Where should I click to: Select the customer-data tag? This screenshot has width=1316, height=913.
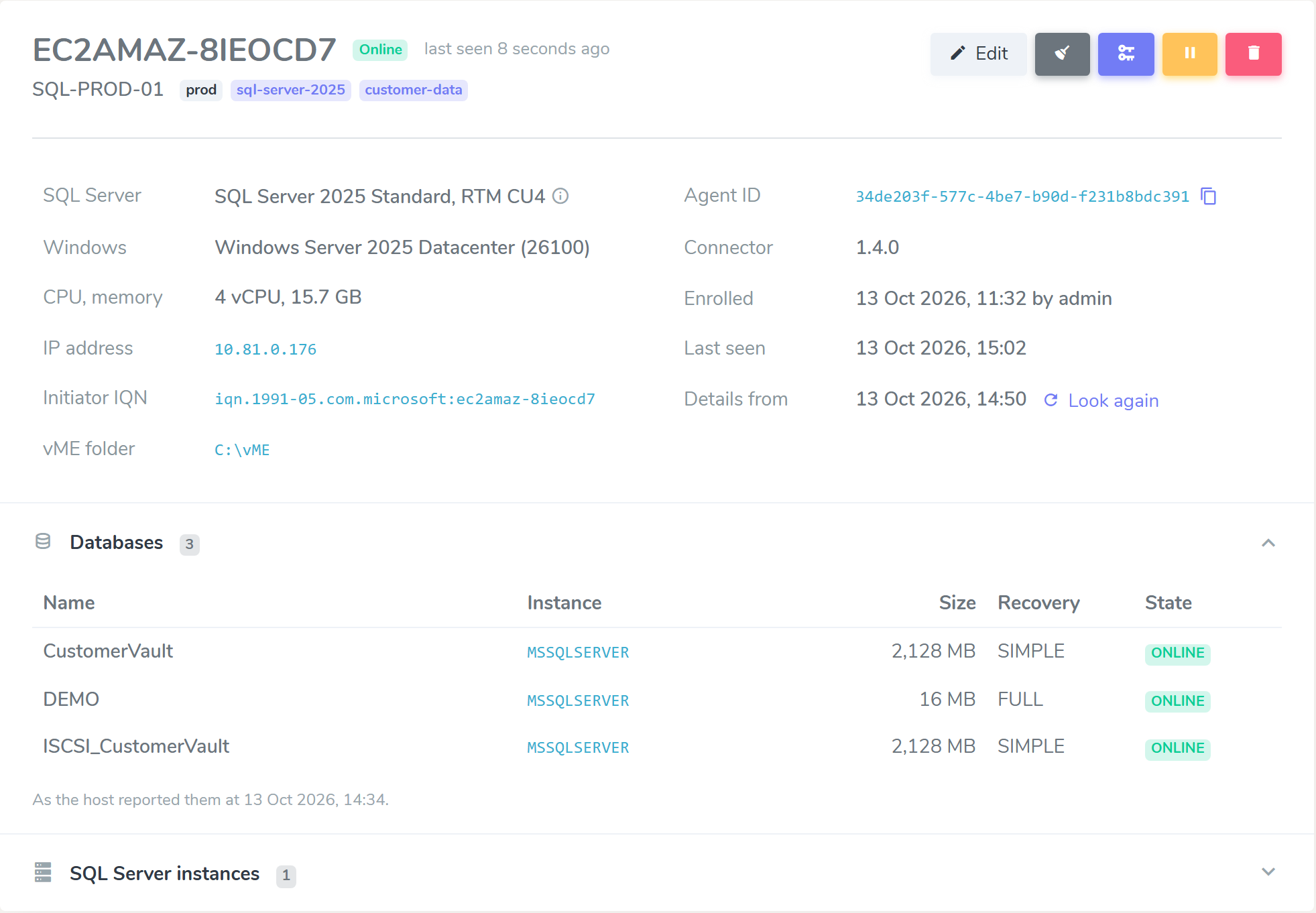413,90
